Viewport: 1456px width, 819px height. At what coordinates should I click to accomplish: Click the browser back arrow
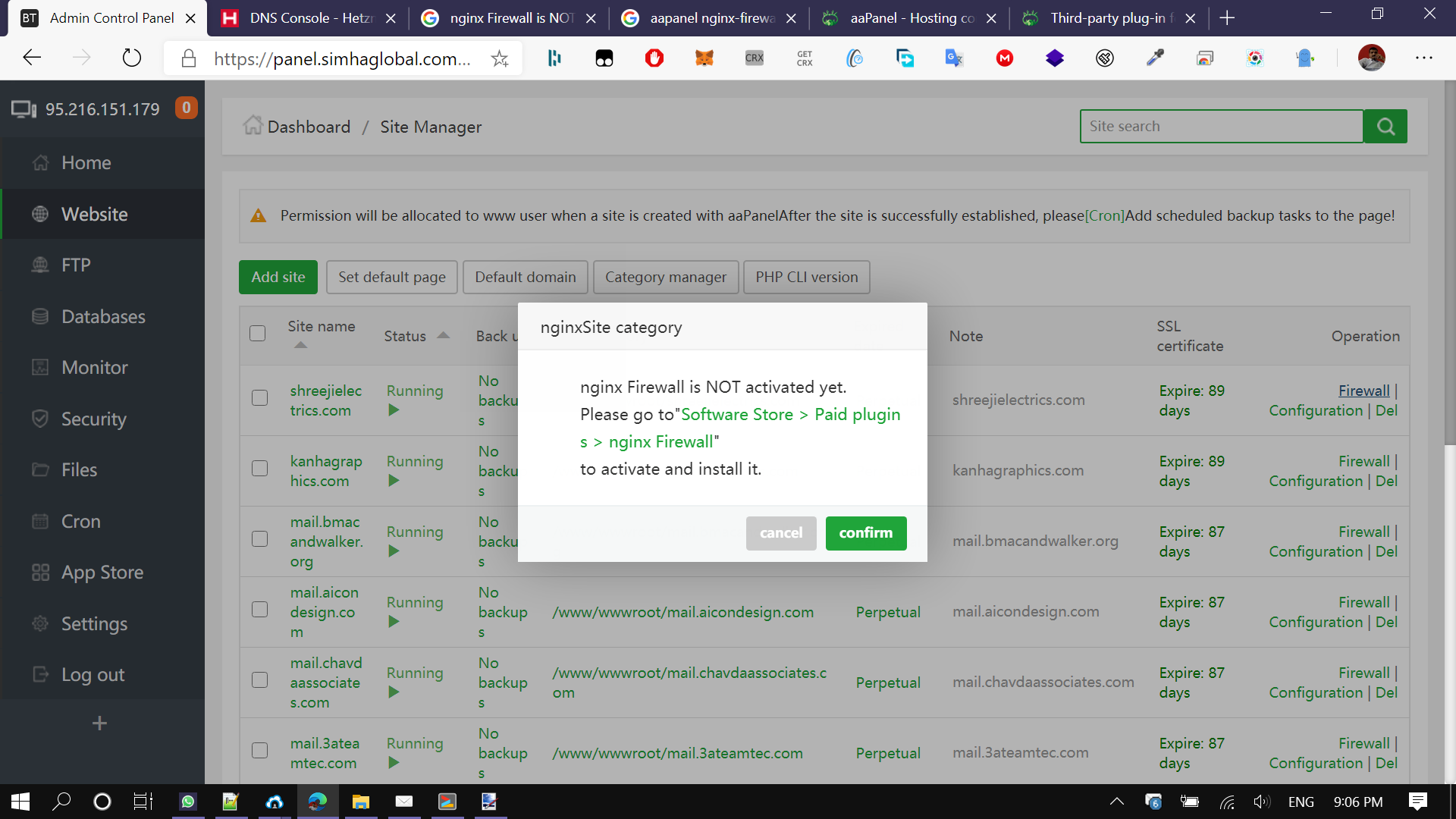click(x=32, y=58)
